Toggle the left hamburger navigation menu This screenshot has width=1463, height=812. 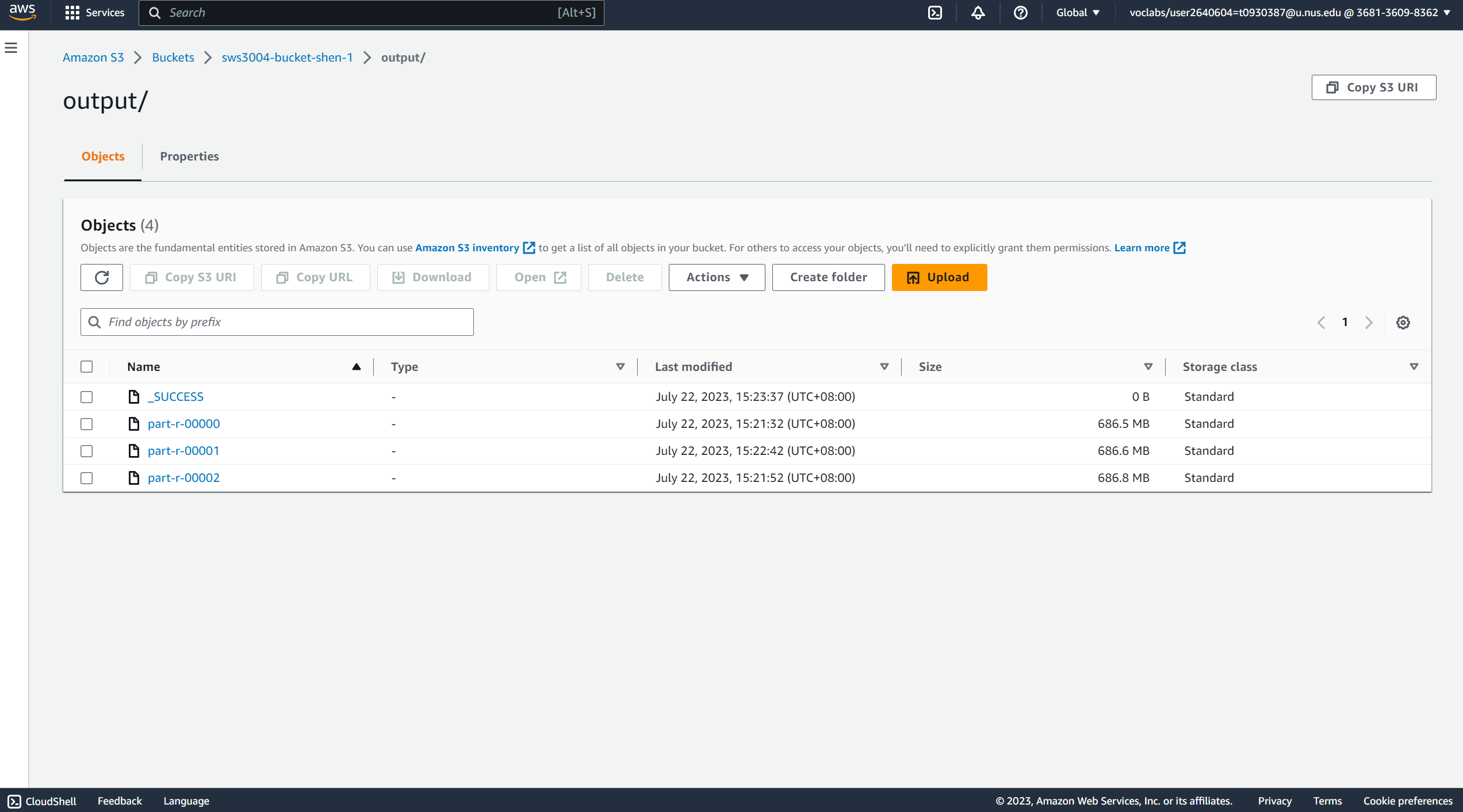[x=11, y=48]
